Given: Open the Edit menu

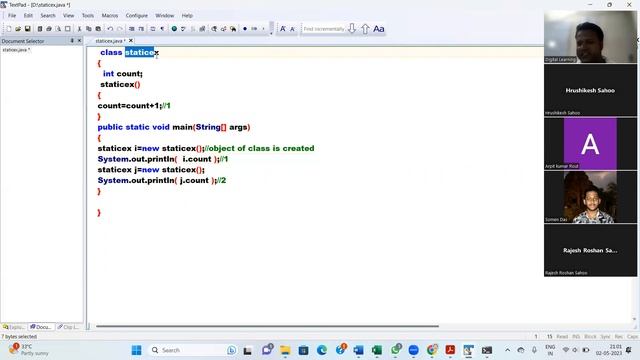Looking at the screenshot, I should (28, 16).
